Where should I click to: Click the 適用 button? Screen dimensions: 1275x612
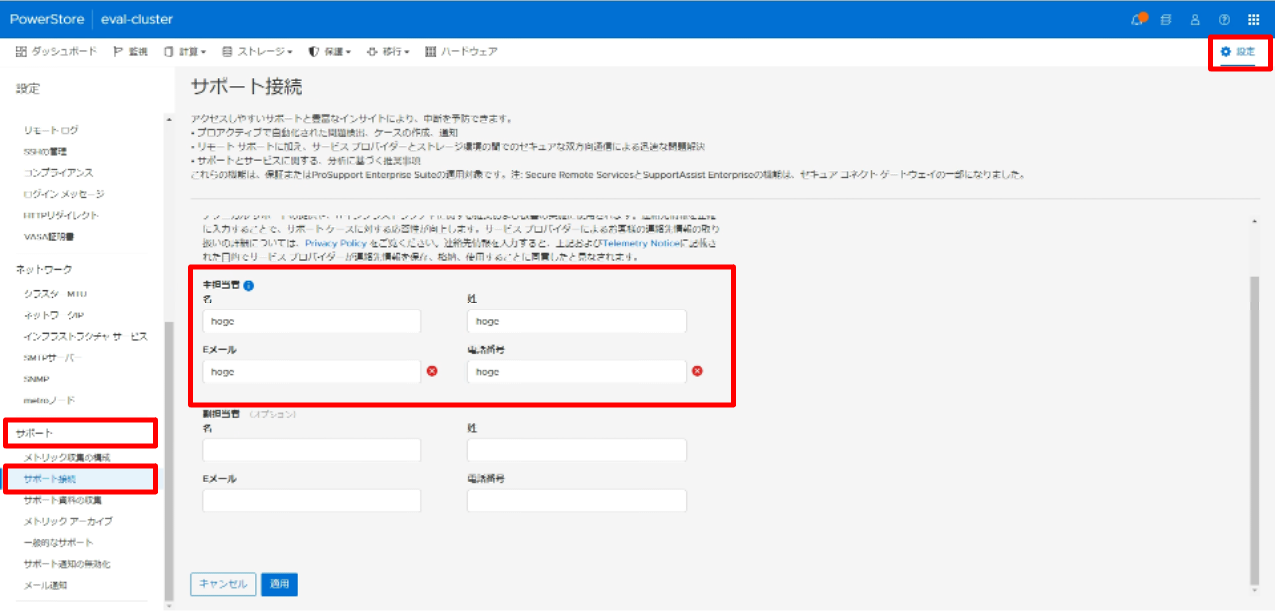[279, 584]
